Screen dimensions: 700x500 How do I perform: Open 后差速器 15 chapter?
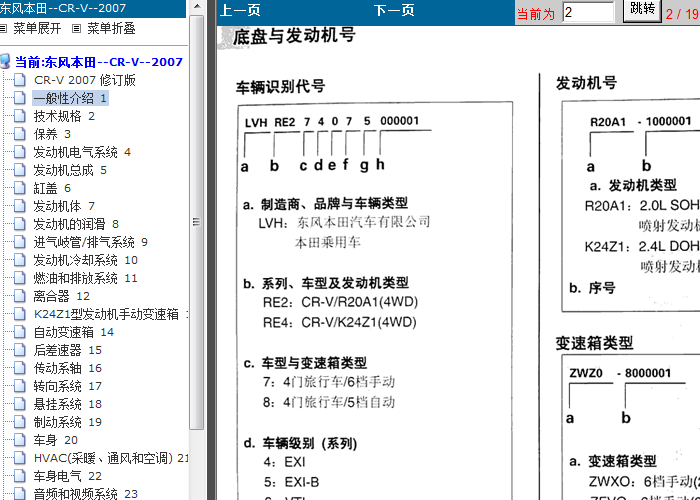[x=68, y=350]
